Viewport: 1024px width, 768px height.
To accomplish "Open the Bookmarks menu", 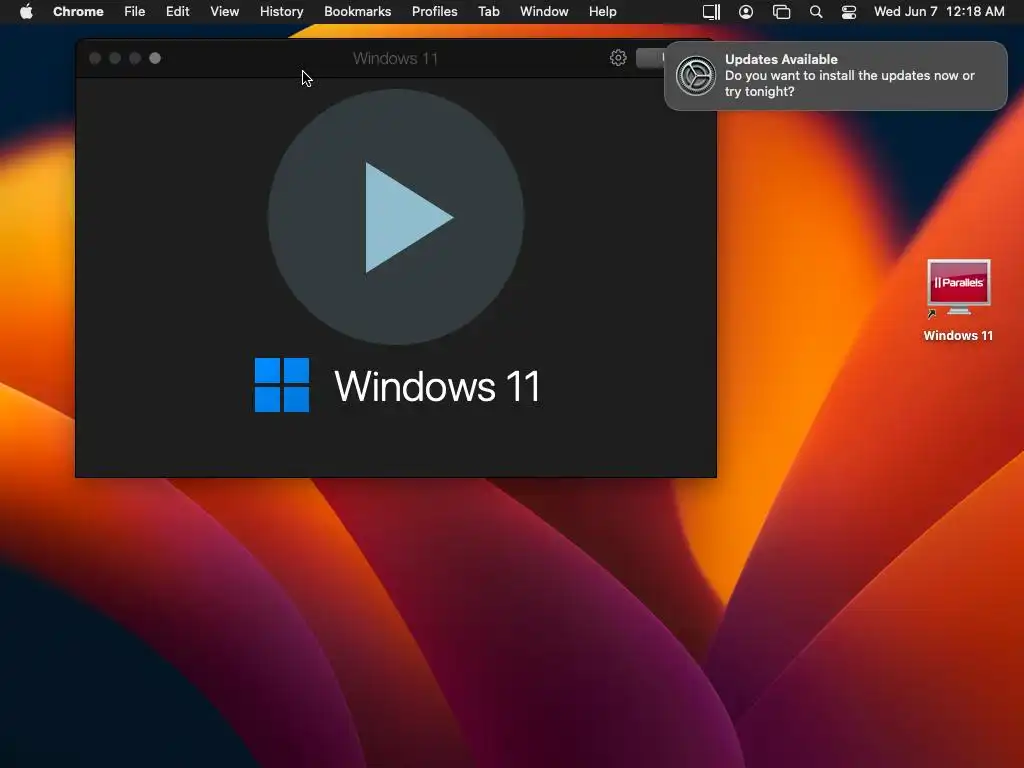I will pyautogui.click(x=357, y=11).
